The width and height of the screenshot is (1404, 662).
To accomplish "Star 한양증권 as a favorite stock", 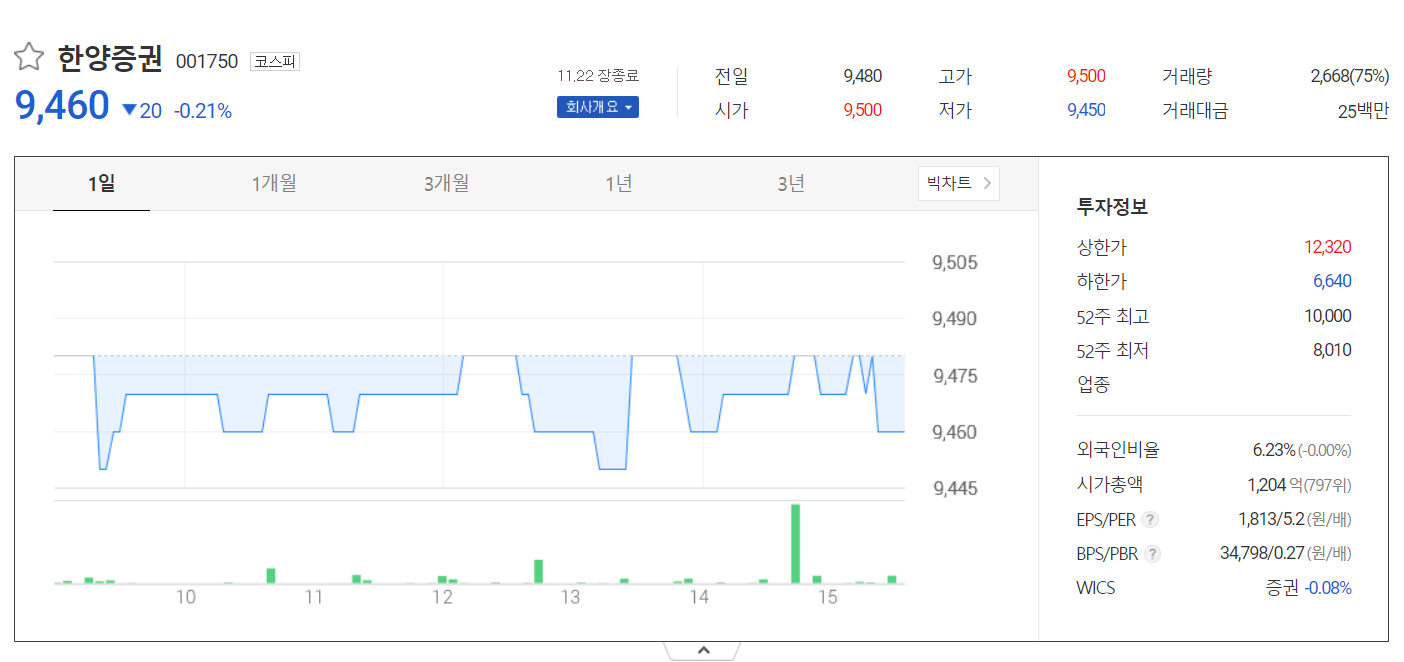I will point(29,58).
